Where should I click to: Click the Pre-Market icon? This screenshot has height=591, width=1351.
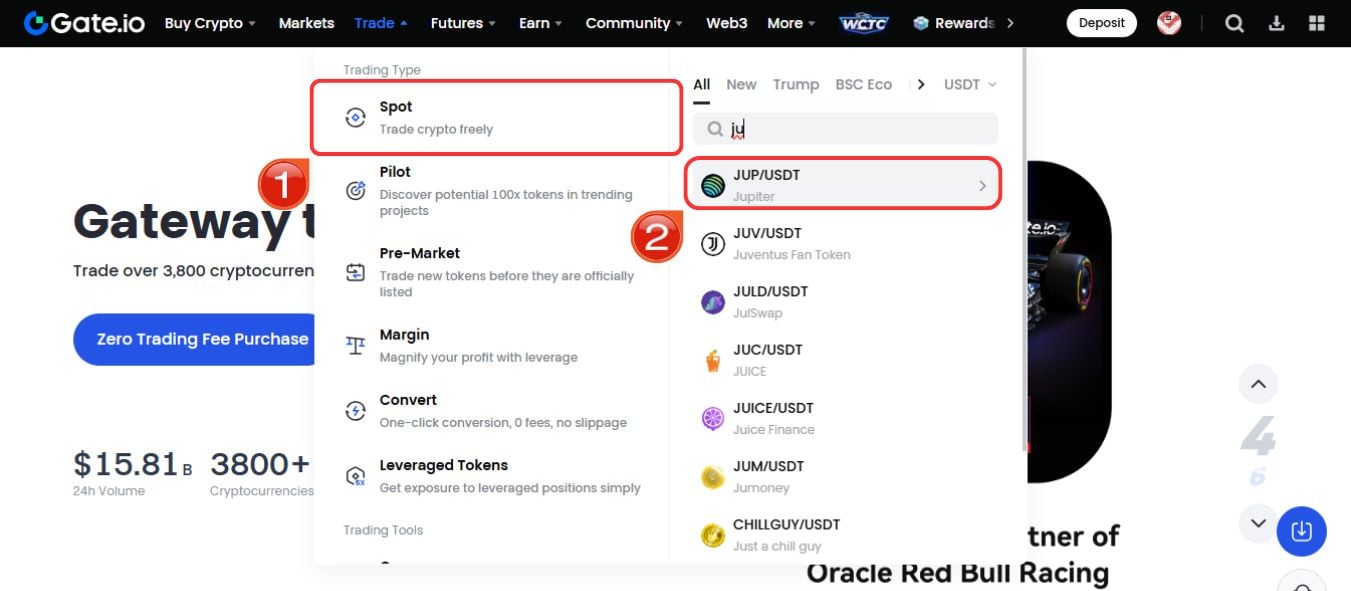click(355, 271)
